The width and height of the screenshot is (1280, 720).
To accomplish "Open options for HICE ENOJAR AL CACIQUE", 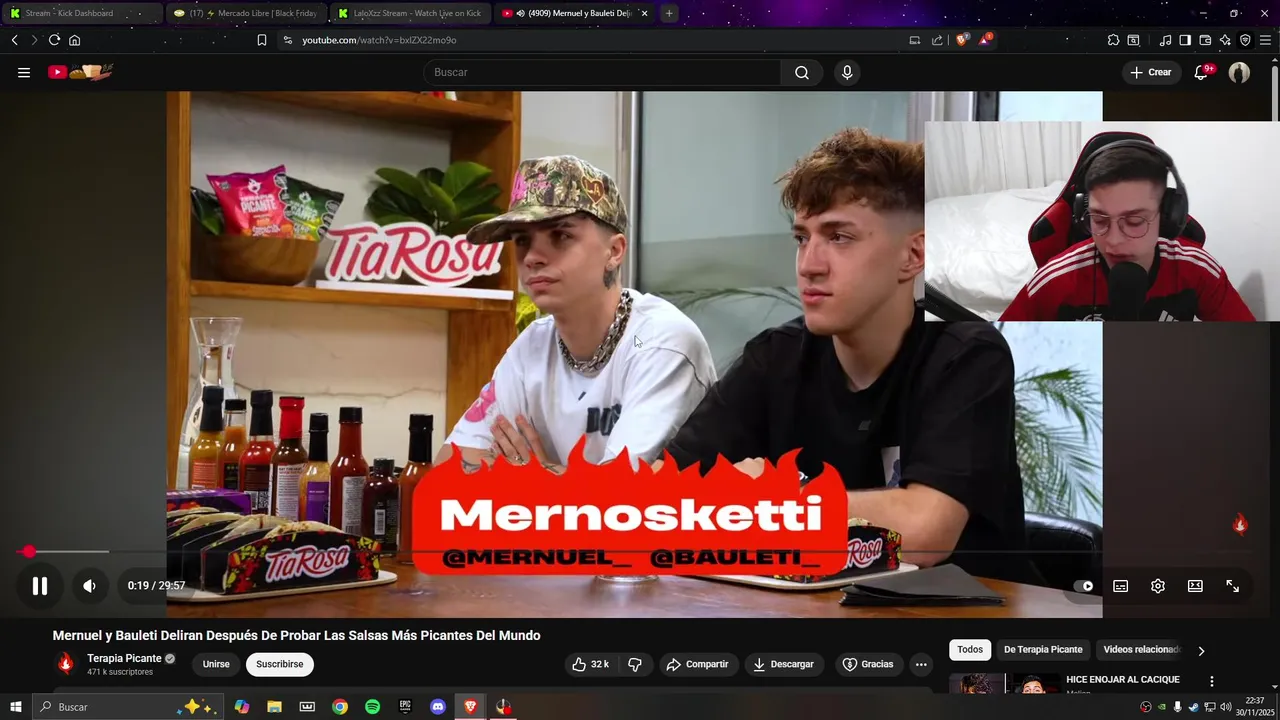I will coord(1212,681).
